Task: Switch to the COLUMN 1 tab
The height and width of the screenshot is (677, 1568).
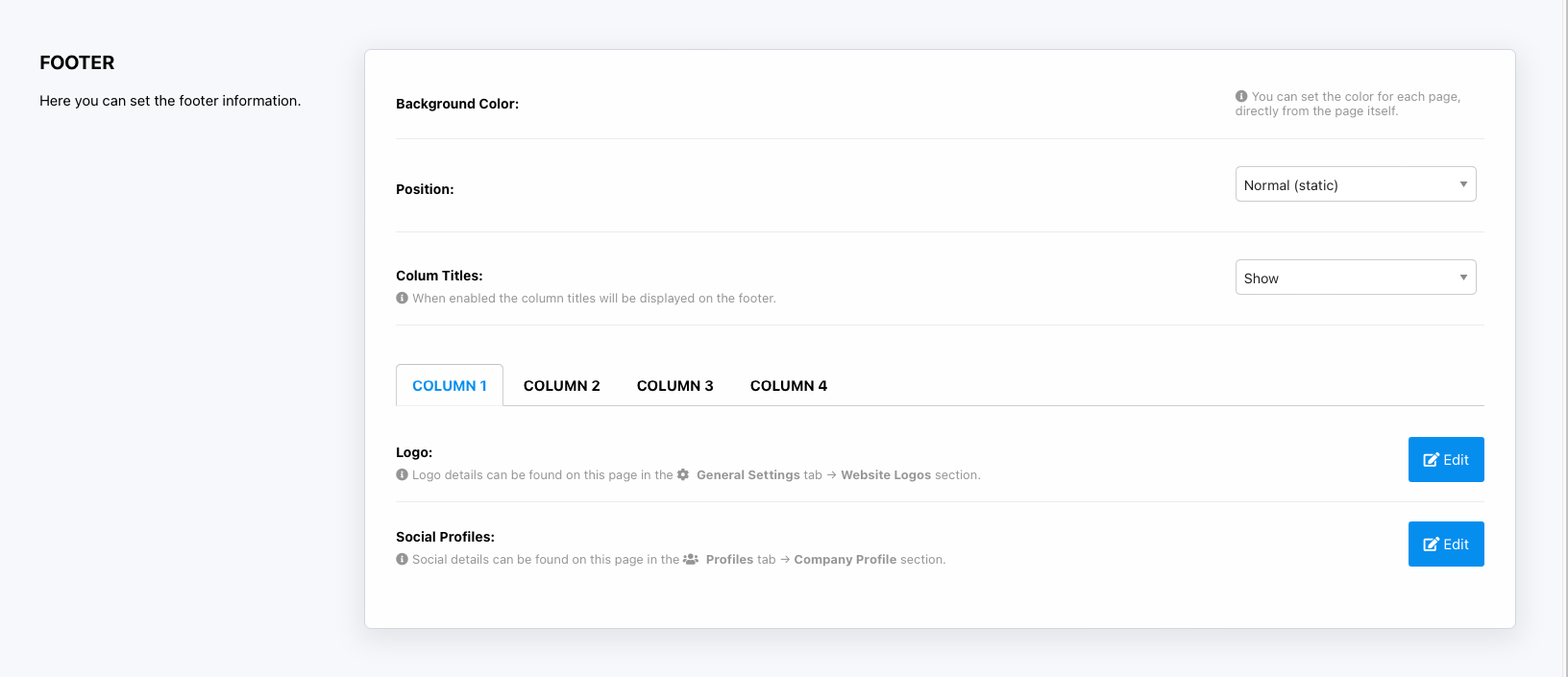Action: [x=450, y=385]
